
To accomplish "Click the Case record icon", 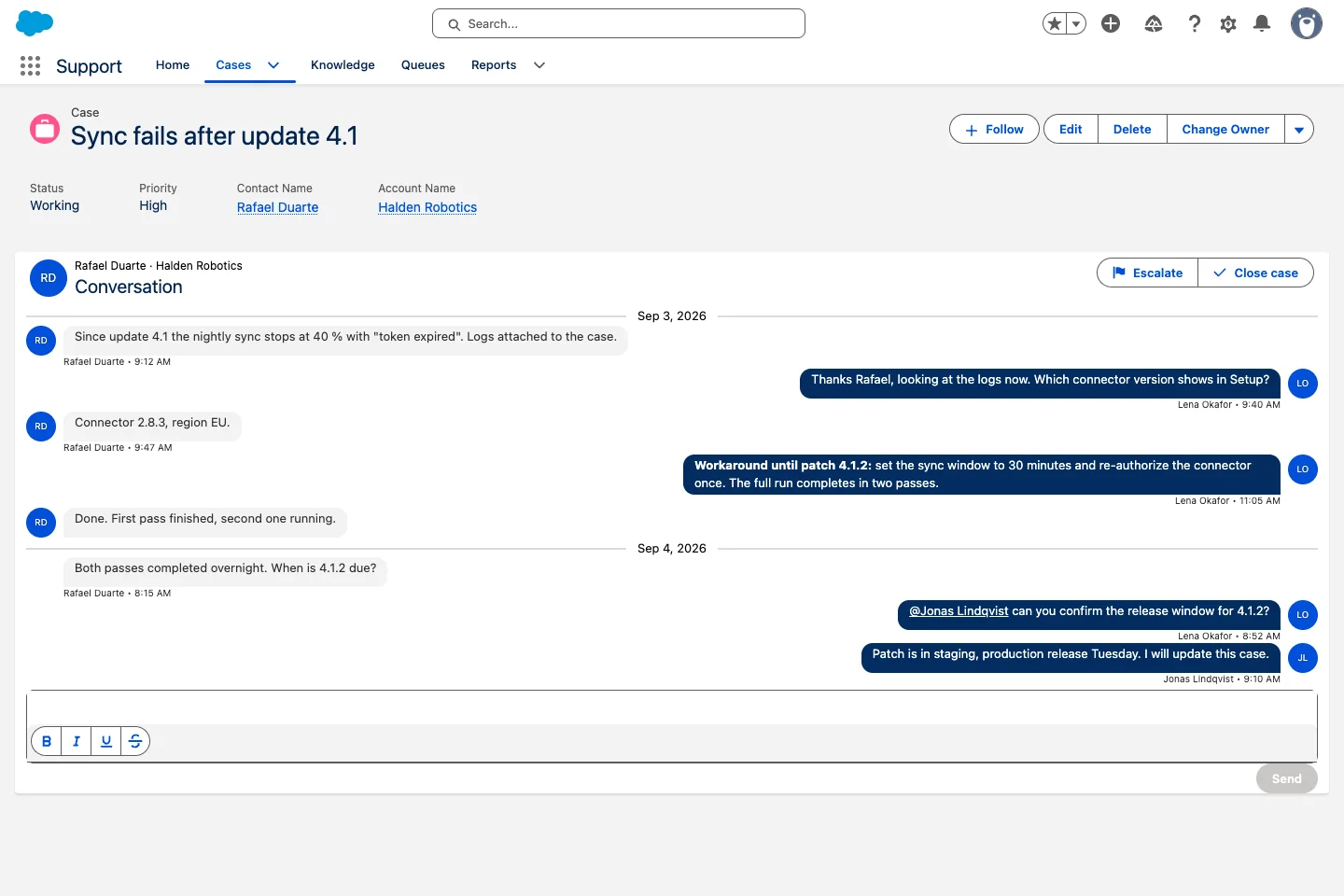I will 45,129.
